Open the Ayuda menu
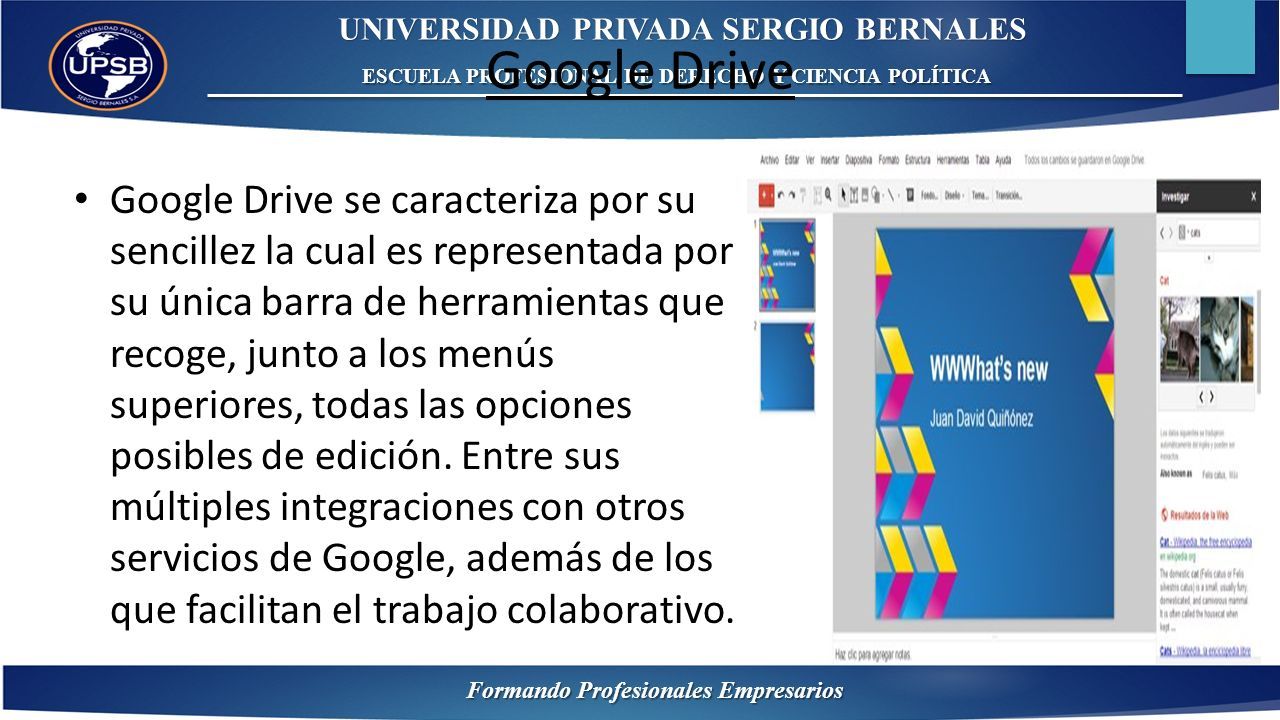The image size is (1280, 720). 1003,160
